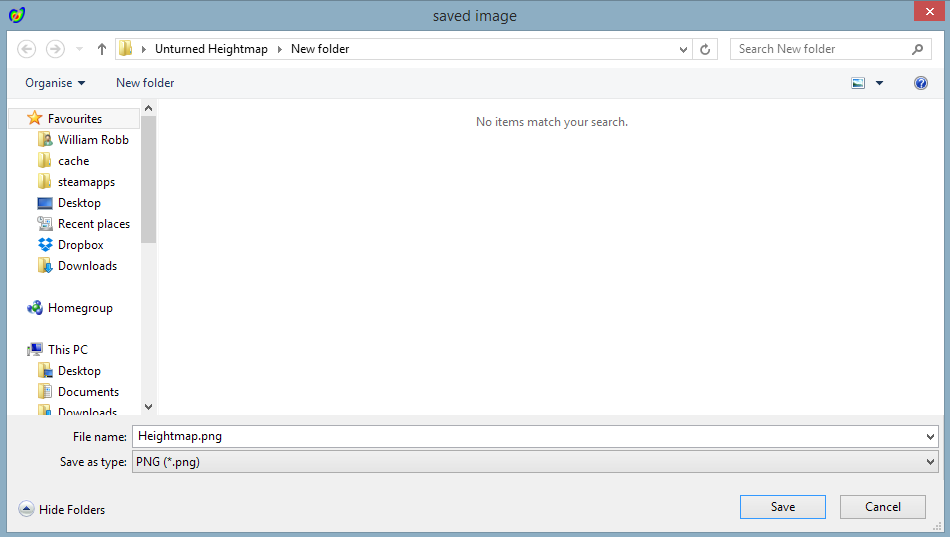Expand the File name history dropdown
950x537 pixels.
coord(931,436)
